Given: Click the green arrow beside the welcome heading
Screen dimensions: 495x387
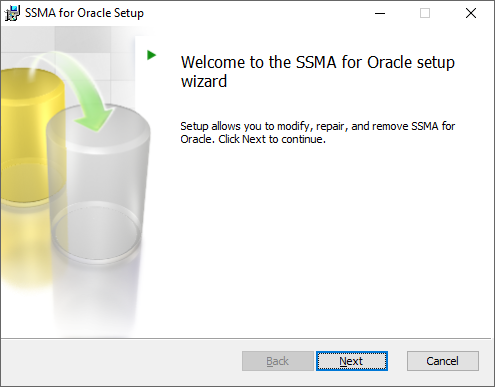Looking at the screenshot, I should [151, 55].
